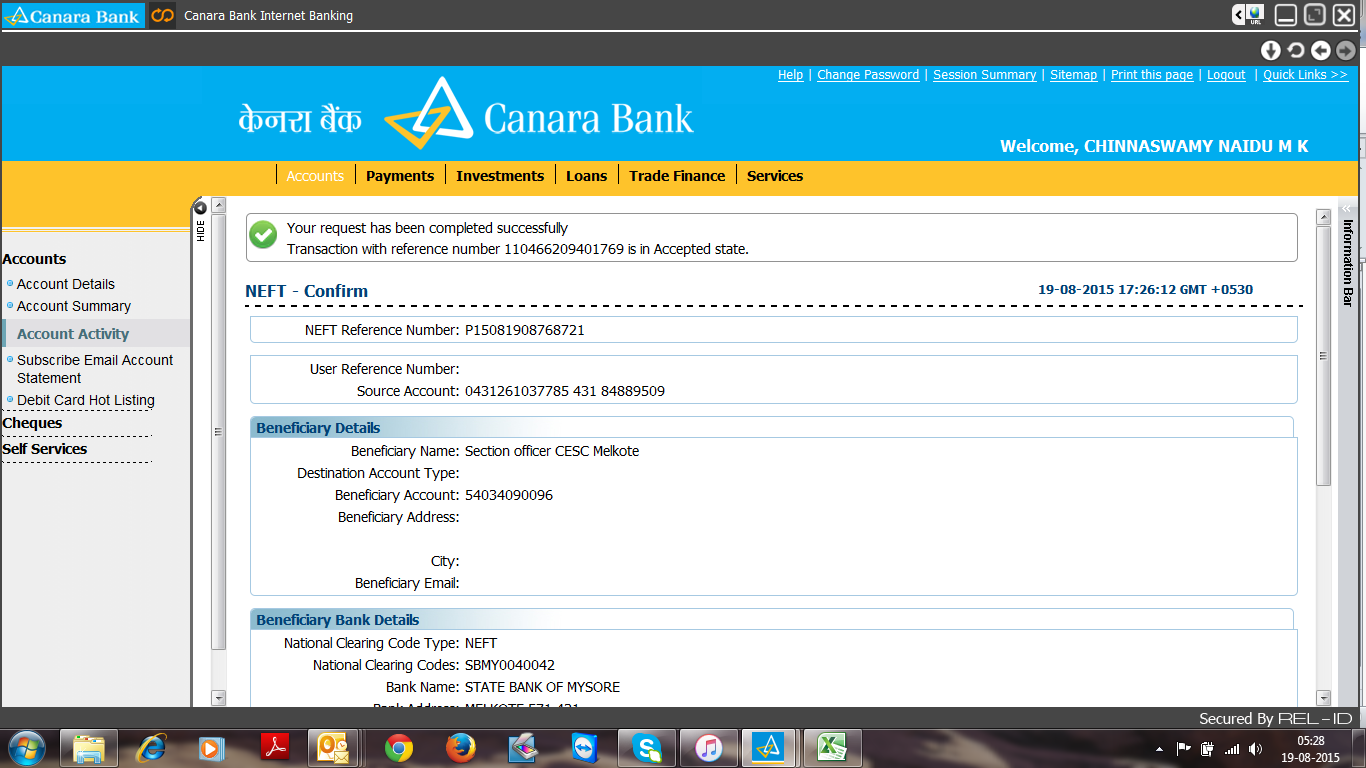Image resolution: width=1366 pixels, height=768 pixels.
Task: Open the Windows Start menu
Action: tap(26, 747)
